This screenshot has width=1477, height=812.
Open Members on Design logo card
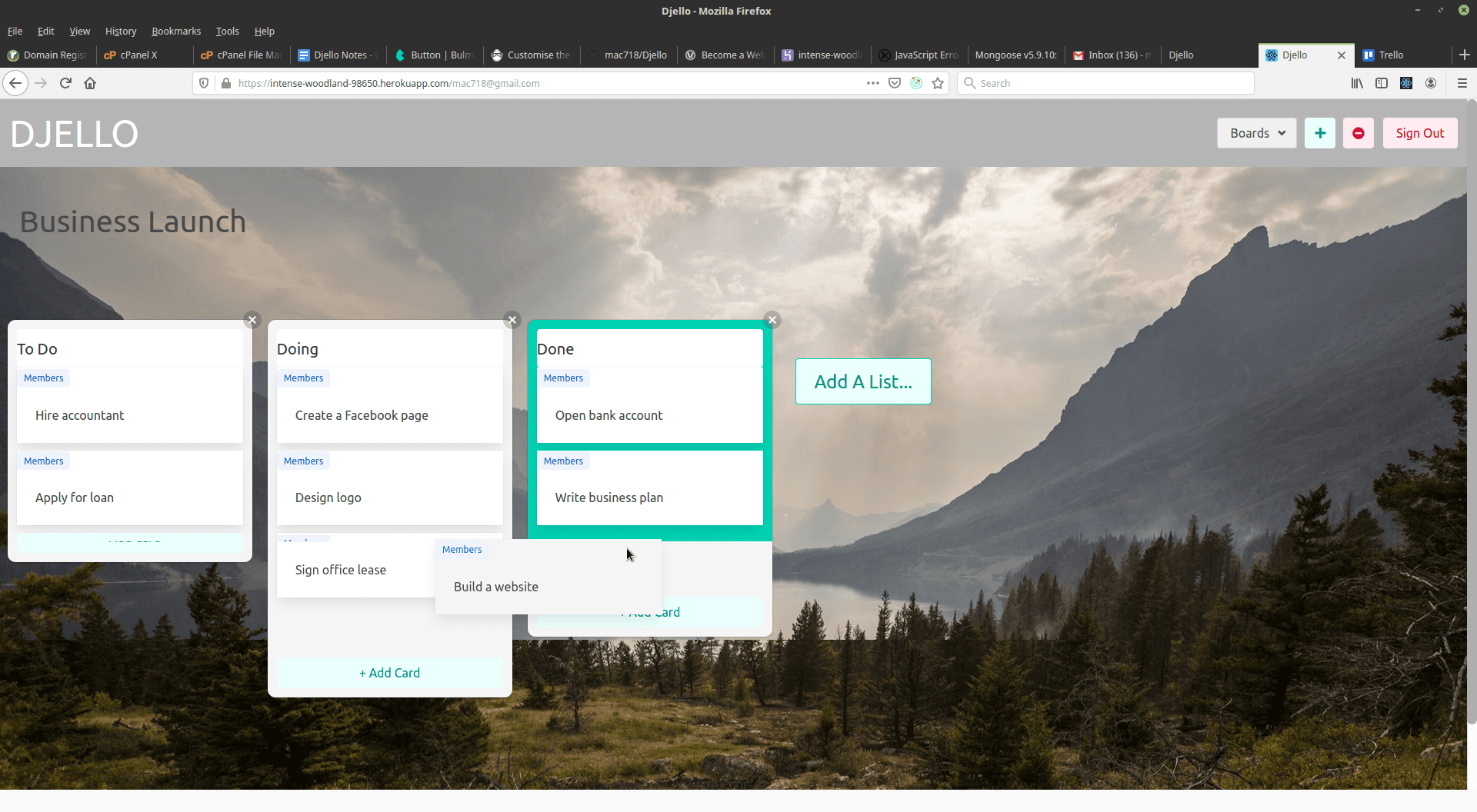tap(303, 461)
